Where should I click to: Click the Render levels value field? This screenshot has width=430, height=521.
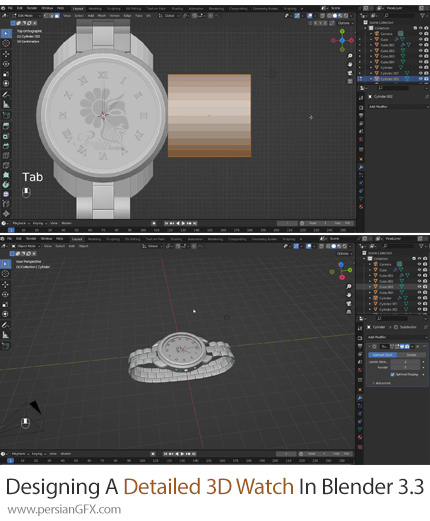tap(406, 367)
